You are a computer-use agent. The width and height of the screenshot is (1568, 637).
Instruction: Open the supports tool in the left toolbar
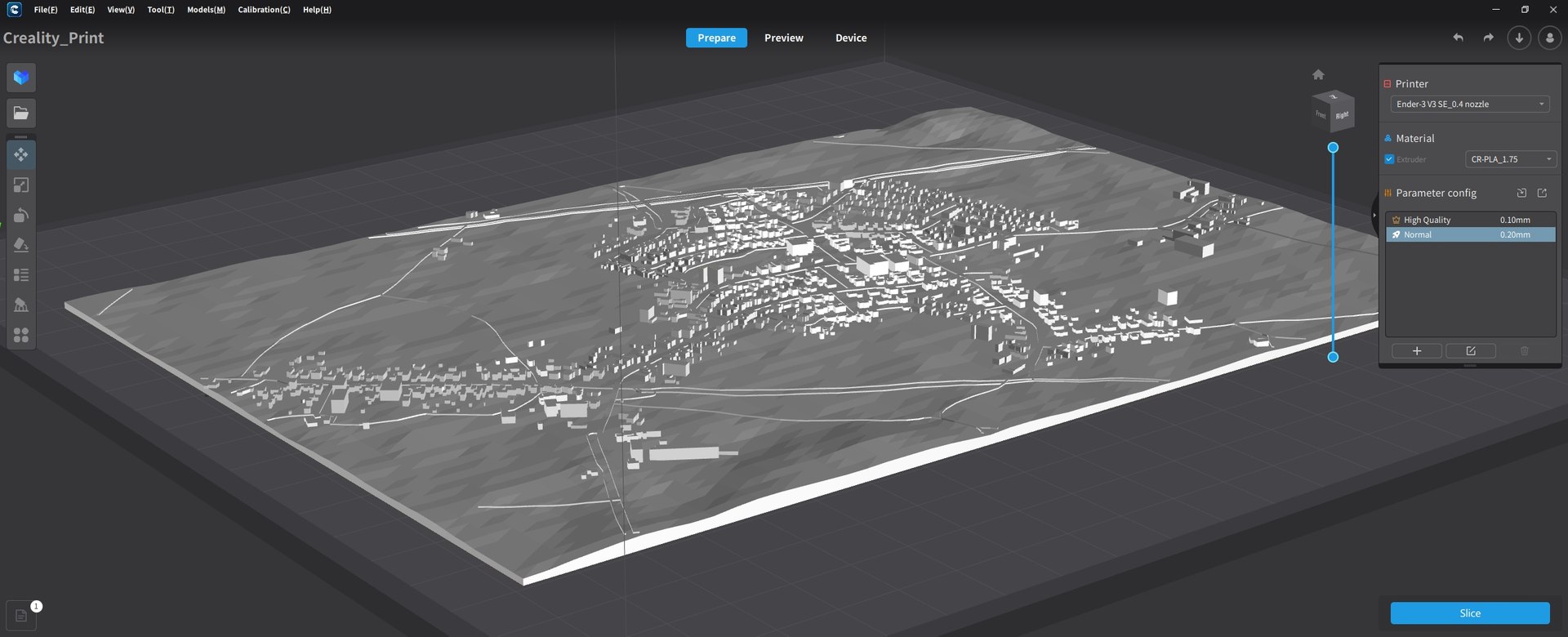click(x=21, y=305)
